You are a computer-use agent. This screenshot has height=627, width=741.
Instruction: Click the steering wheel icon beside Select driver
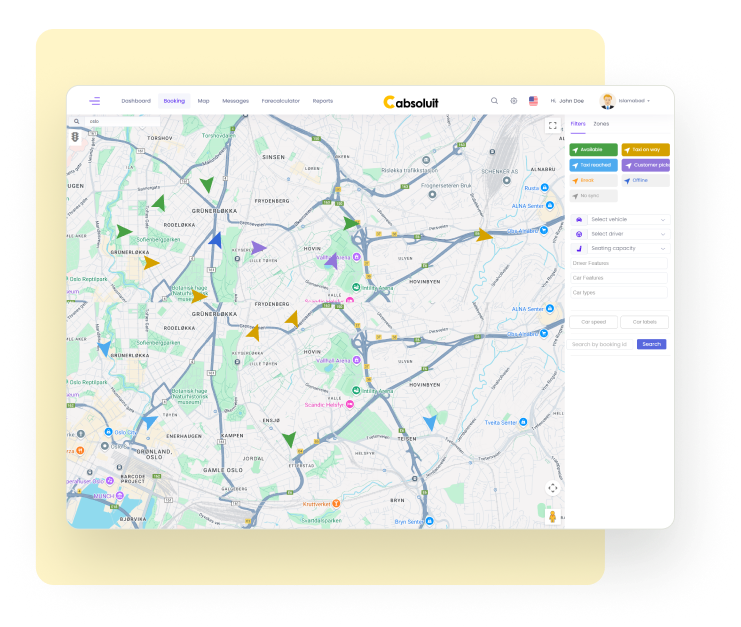click(x=579, y=234)
